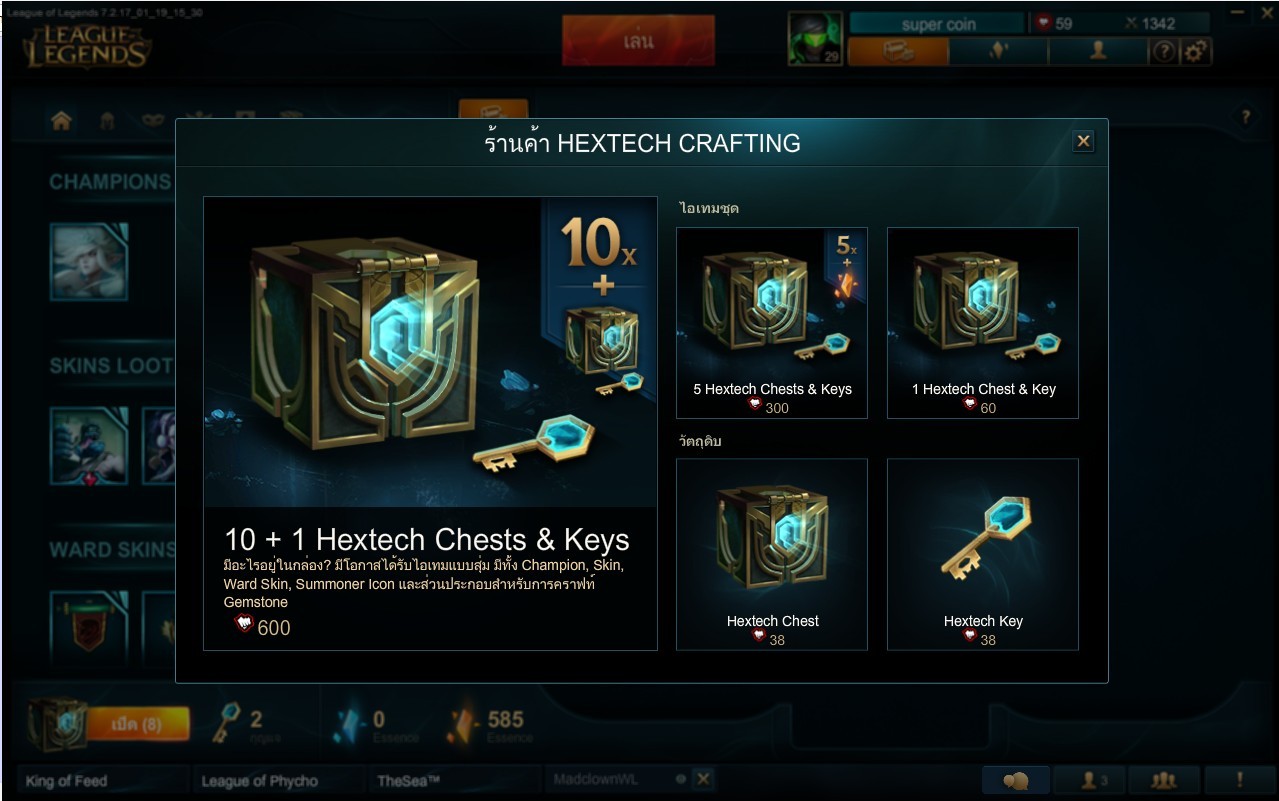Select the 5 Hextech Chests & Keys bundle
1279x801 pixels.
[772, 323]
